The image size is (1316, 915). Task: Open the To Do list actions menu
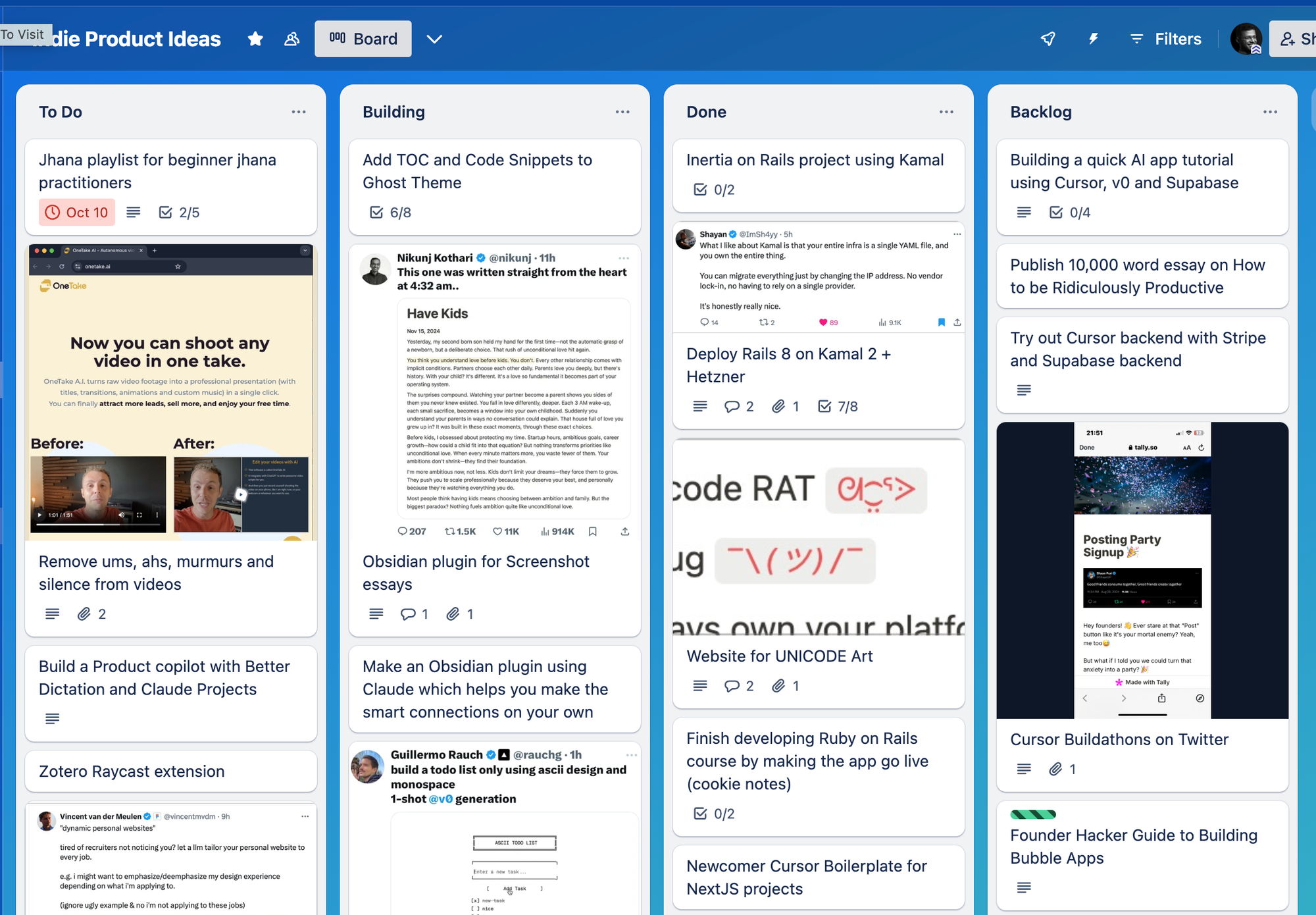pyautogui.click(x=299, y=112)
